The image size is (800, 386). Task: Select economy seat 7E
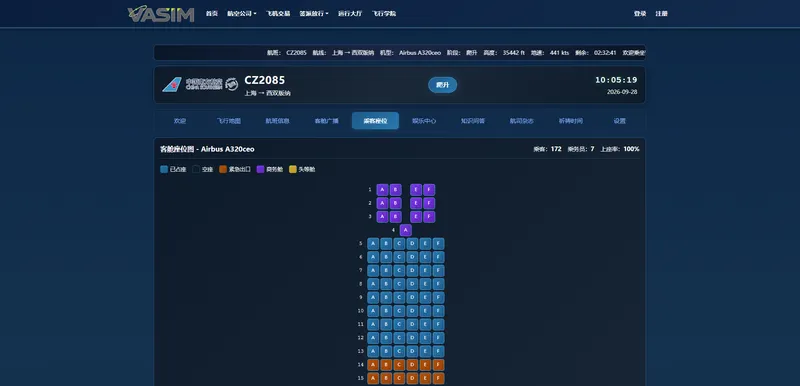(426, 271)
